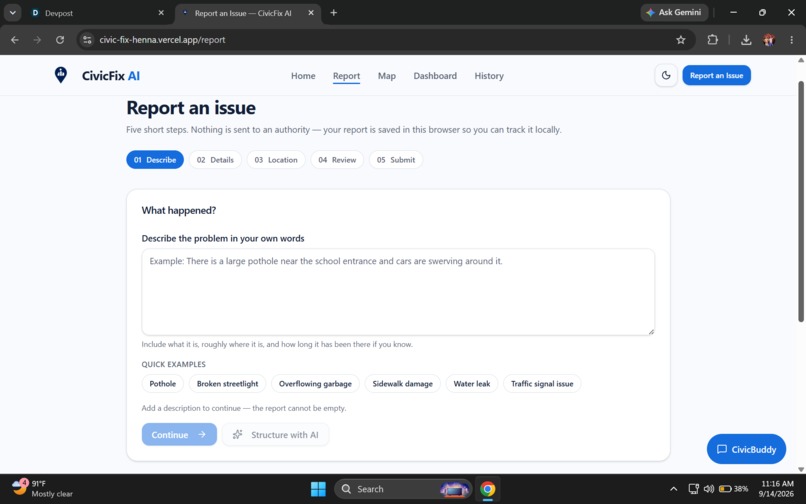
Task: Open the network icon in the system tray
Action: coord(693,489)
